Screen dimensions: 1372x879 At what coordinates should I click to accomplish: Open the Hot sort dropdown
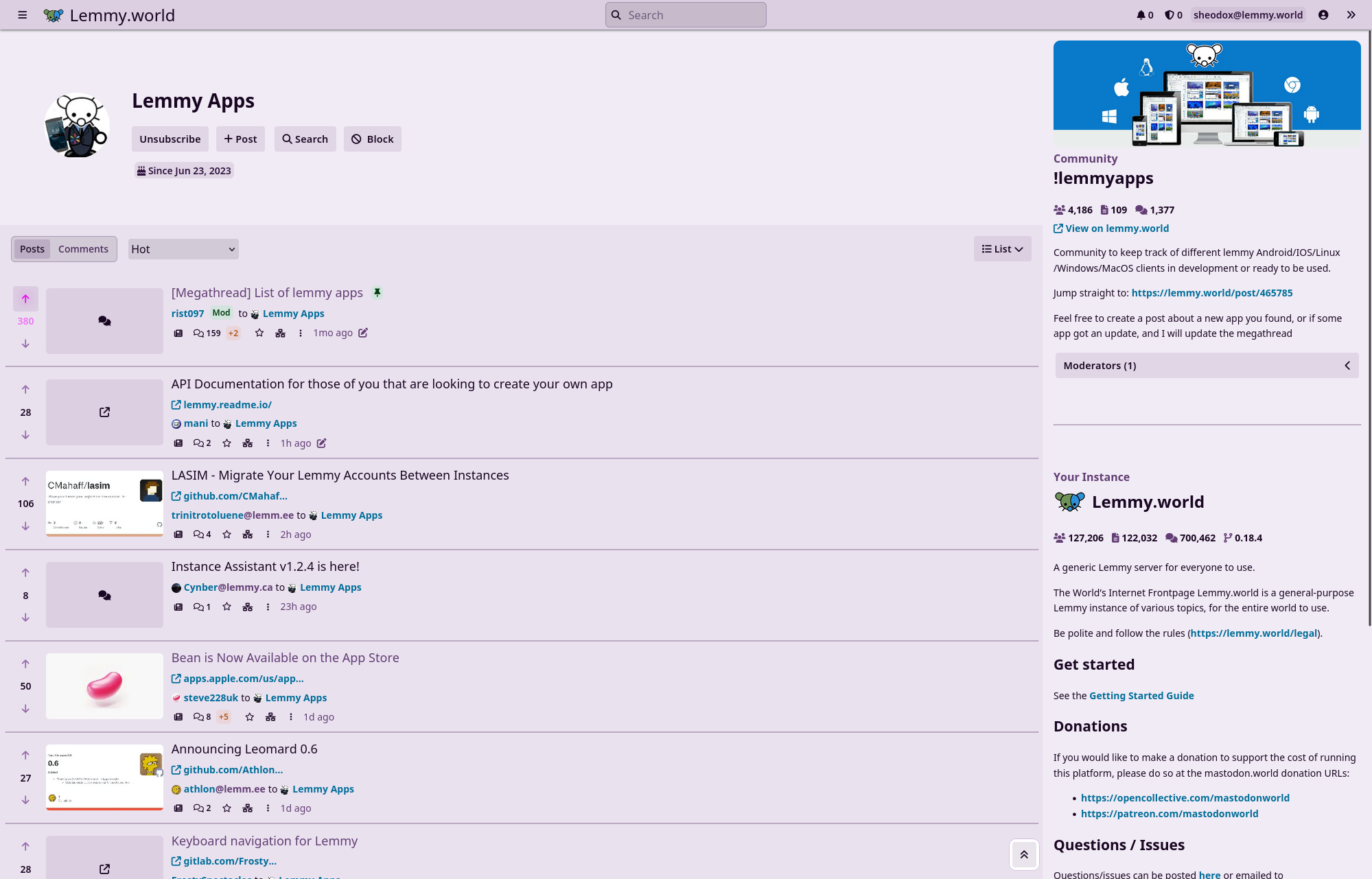pyautogui.click(x=183, y=249)
